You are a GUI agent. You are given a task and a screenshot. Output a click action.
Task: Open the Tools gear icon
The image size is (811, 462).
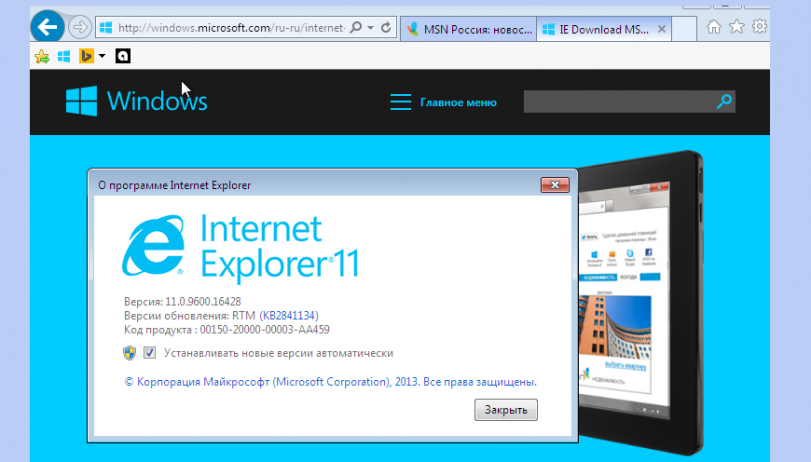tap(760, 27)
